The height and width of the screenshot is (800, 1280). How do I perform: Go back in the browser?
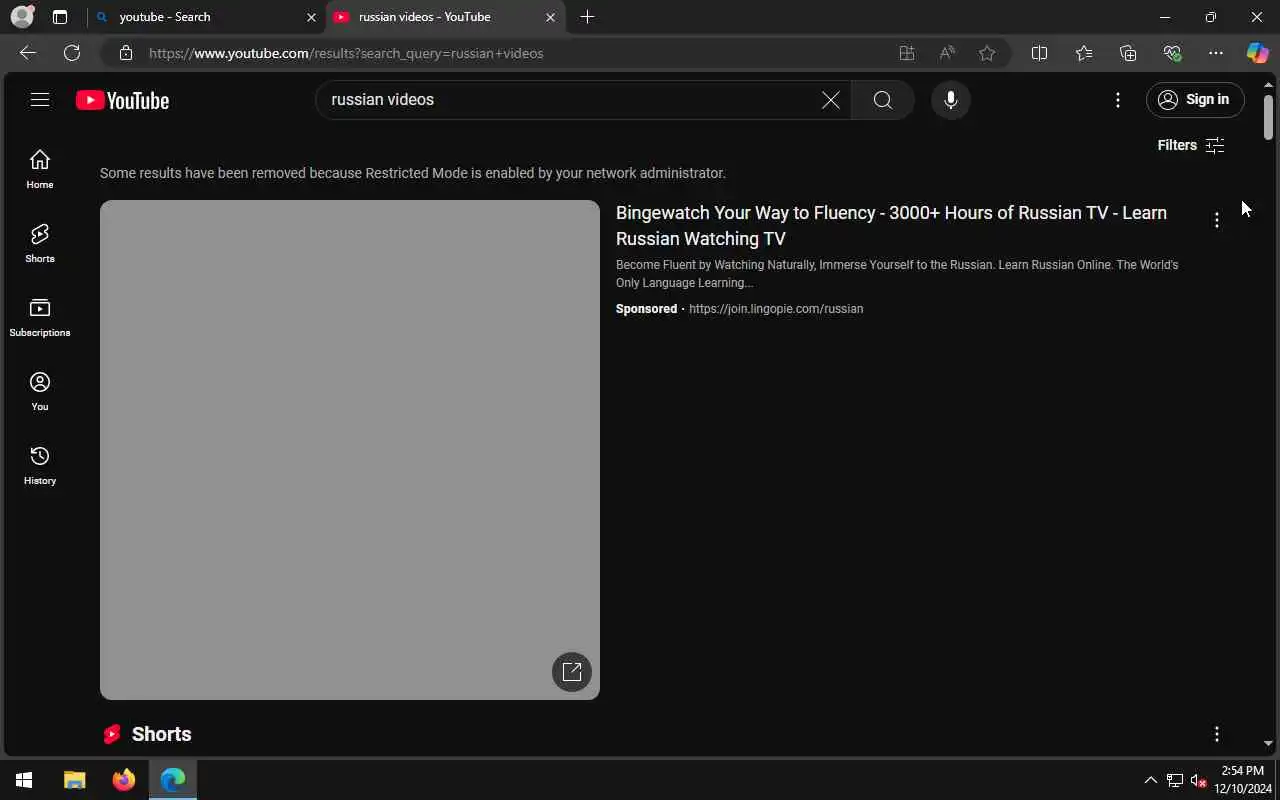[x=28, y=53]
